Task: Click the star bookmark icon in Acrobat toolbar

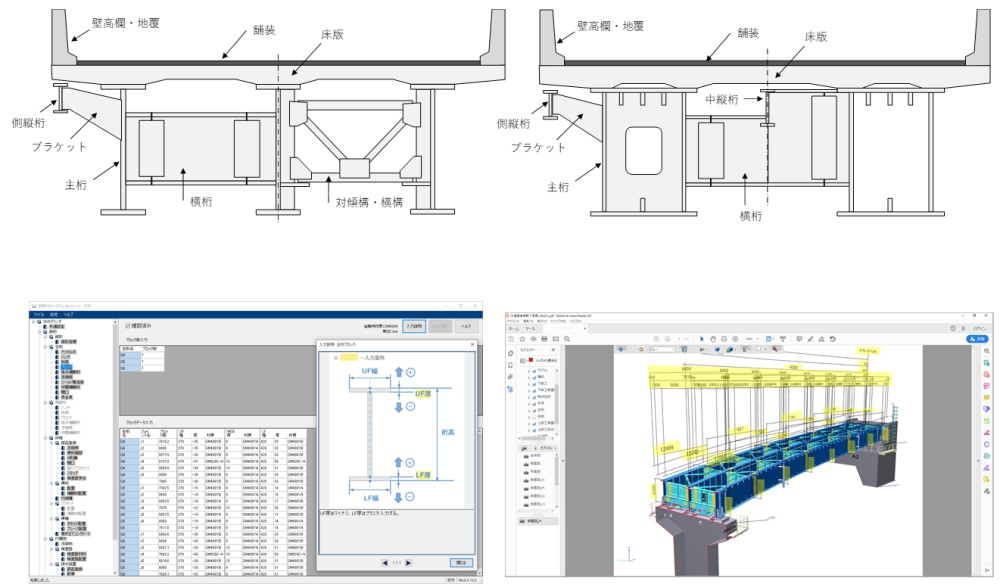Action: click(x=522, y=339)
